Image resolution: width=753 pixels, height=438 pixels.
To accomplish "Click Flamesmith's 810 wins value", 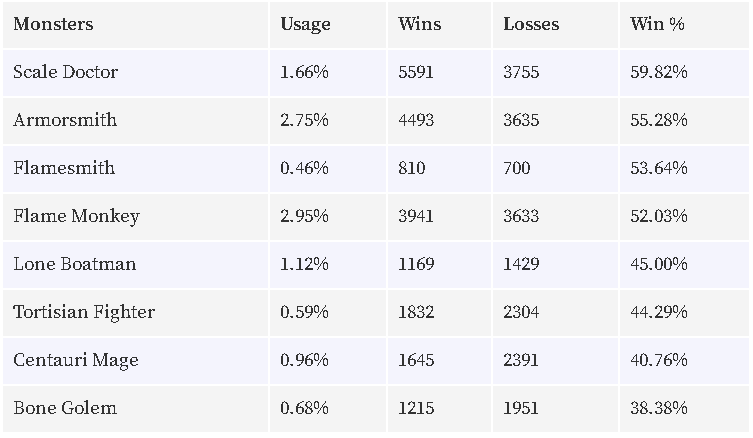I will [412, 168].
